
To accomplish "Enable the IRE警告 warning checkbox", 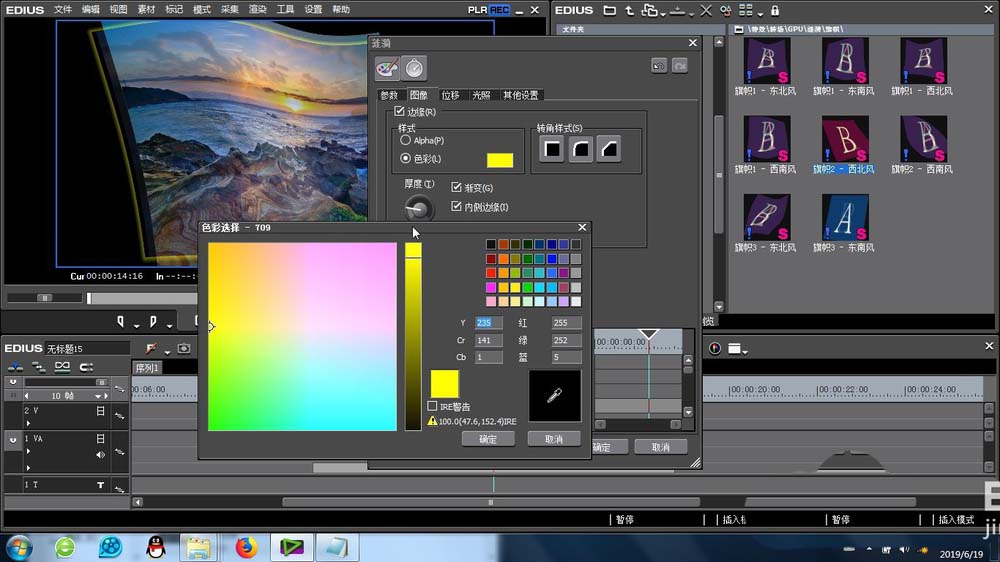I will tap(432, 407).
